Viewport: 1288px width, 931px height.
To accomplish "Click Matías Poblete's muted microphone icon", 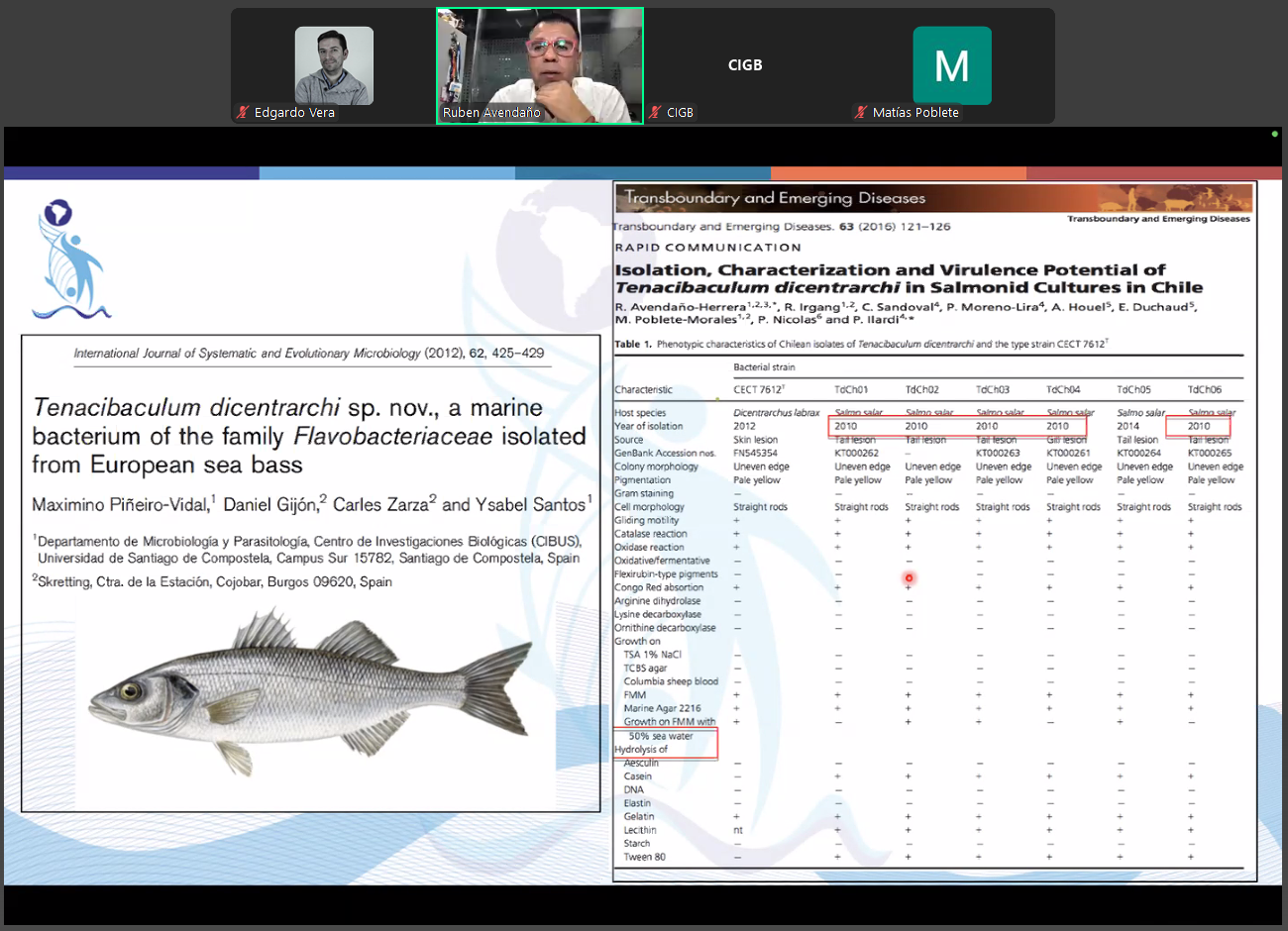I will [x=861, y=113].
